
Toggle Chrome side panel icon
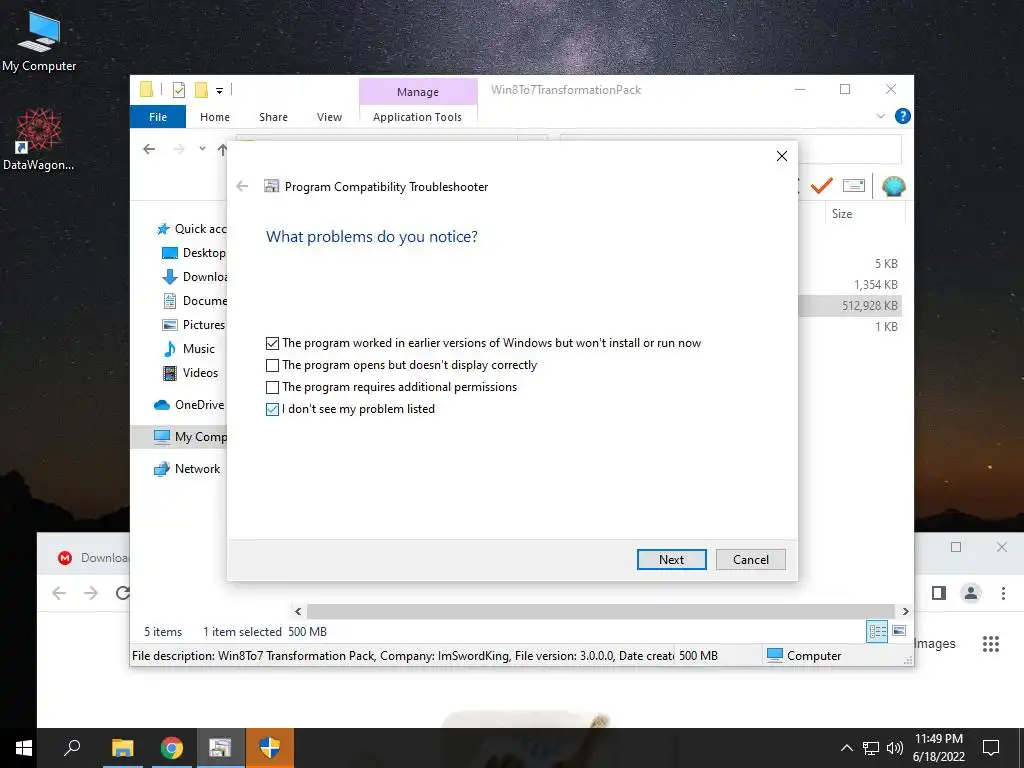click(x=939, y=593)
